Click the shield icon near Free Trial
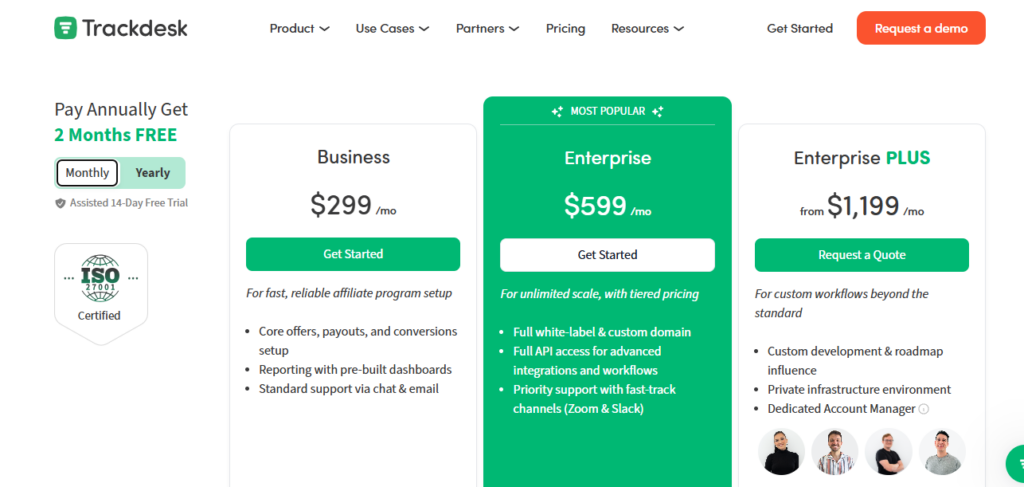The width and height of the screenshot is (1024, 487). [x=60, y=203]
